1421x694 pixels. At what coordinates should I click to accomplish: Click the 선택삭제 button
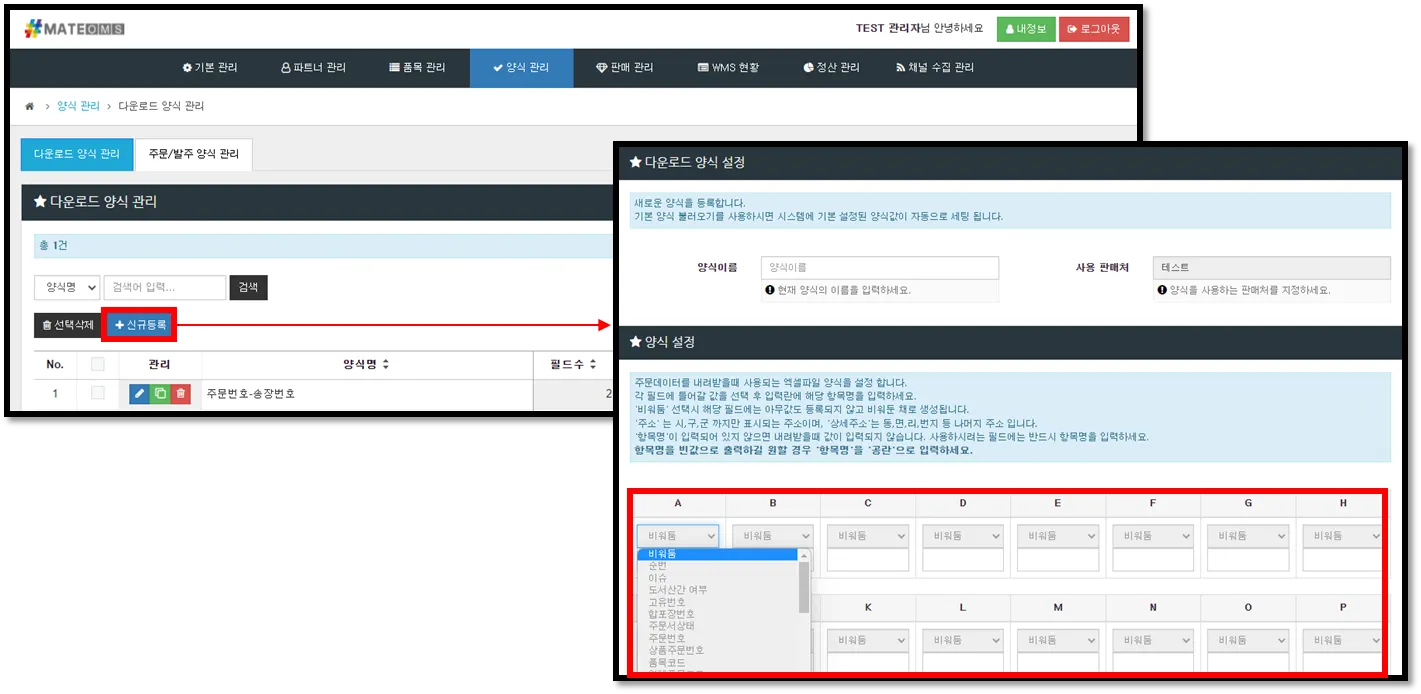point(68,325)
